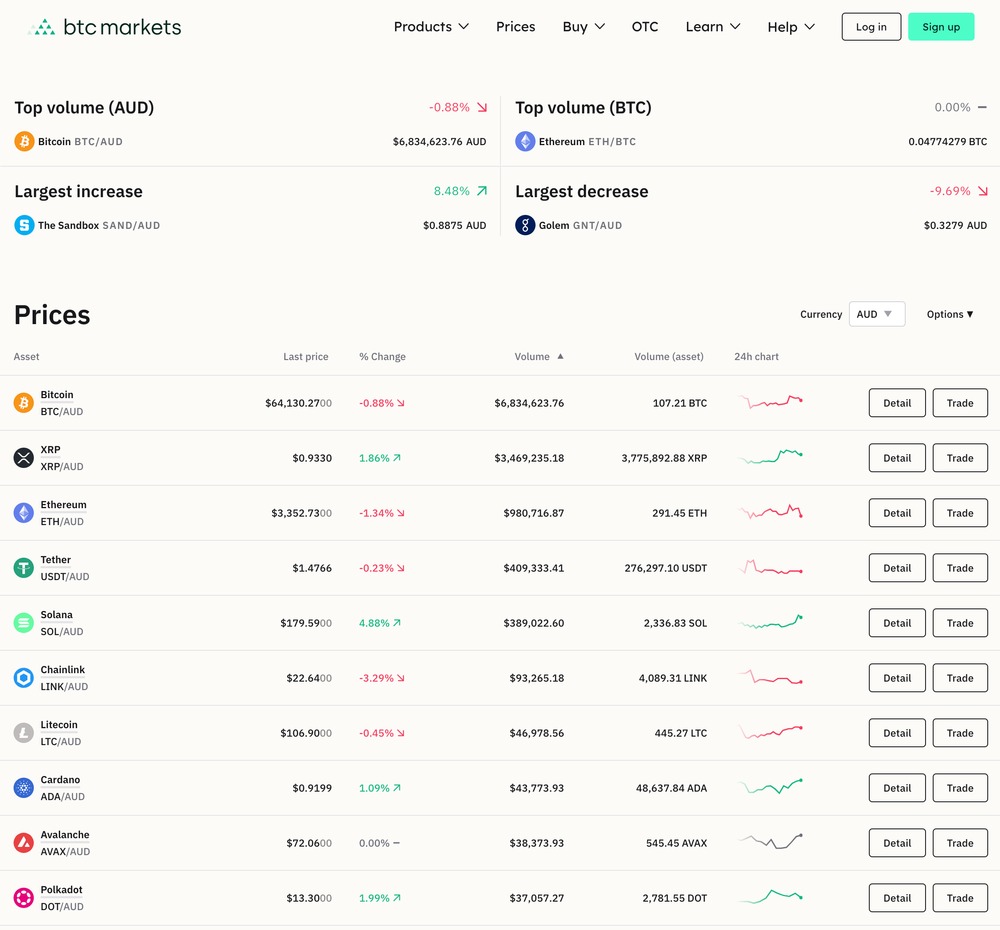This screenshot has width=1000, height=930.
Task: Sort by Last price column header
Action: [x=305, y=357]
